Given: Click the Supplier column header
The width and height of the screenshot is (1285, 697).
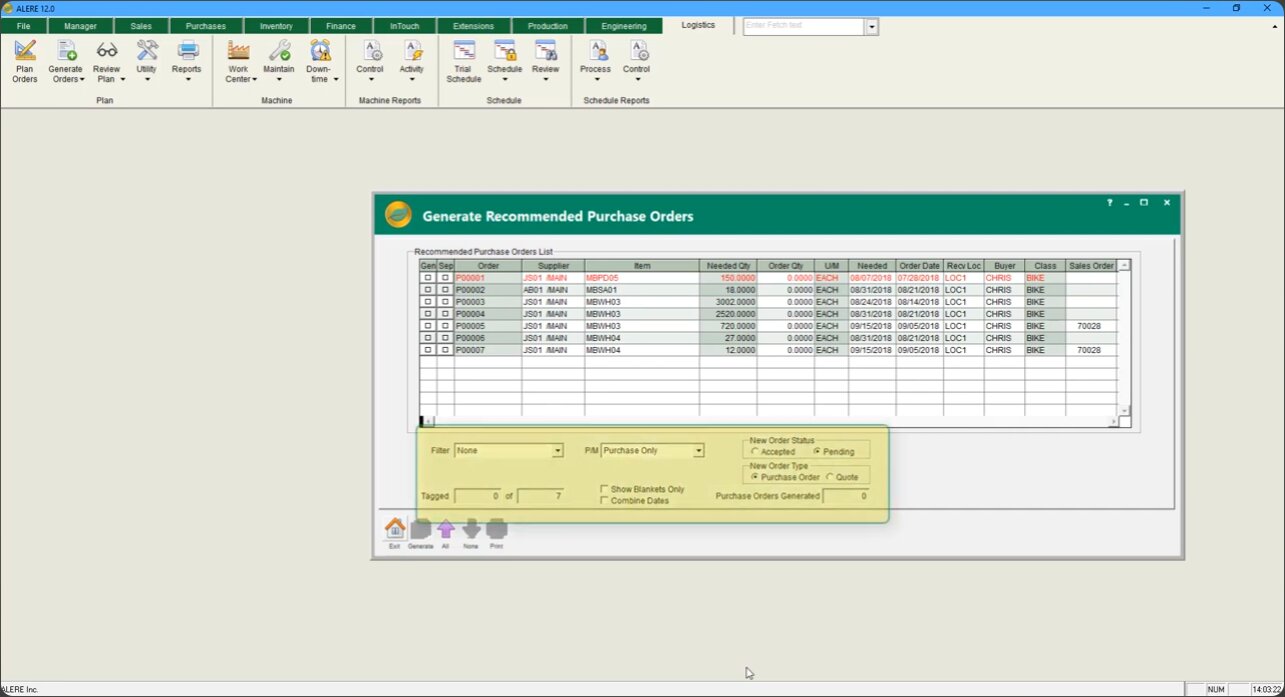Looking at the screenshot, I should (x=552, y=266).
